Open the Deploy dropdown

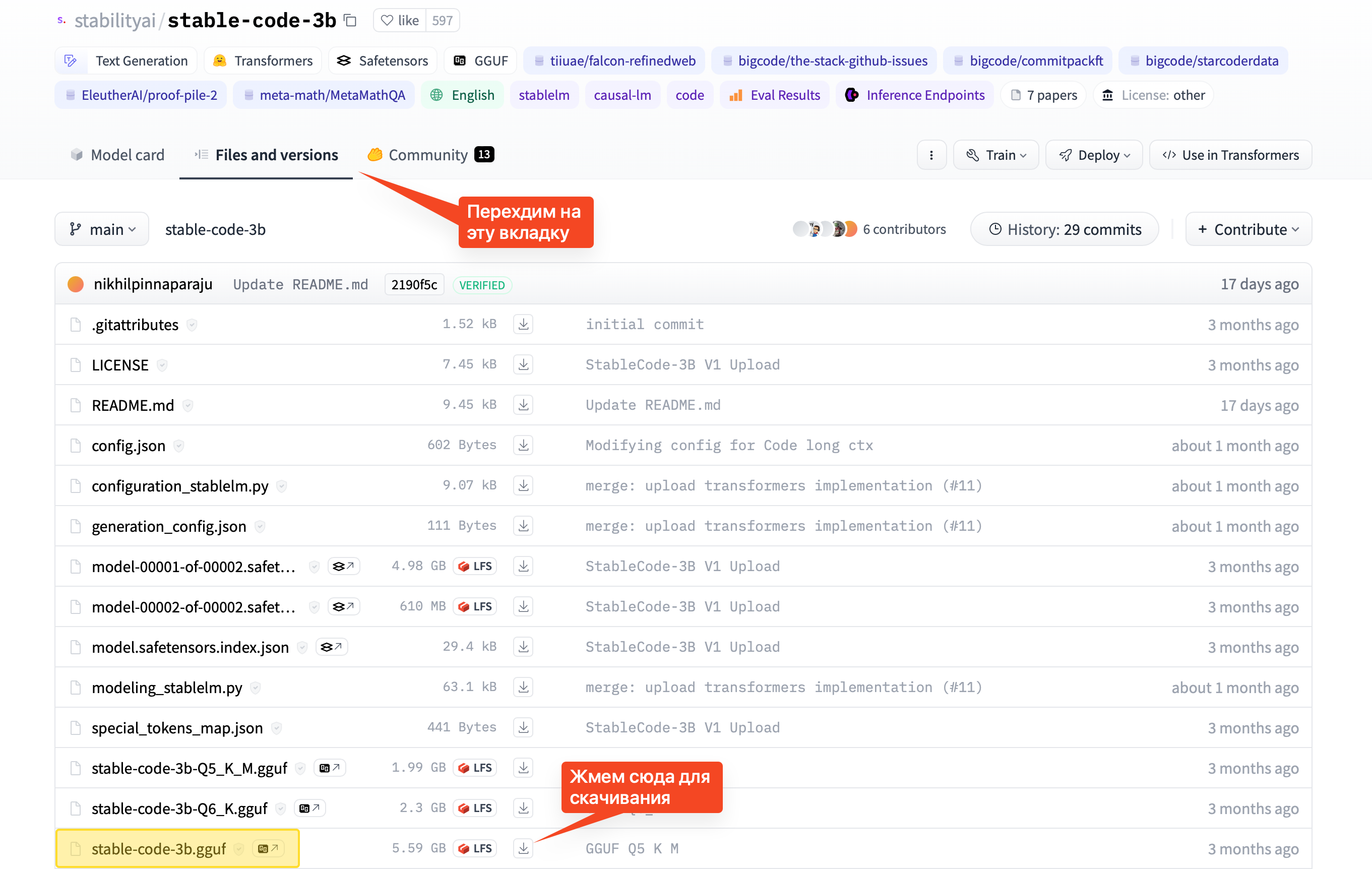tap(1094, 155)
